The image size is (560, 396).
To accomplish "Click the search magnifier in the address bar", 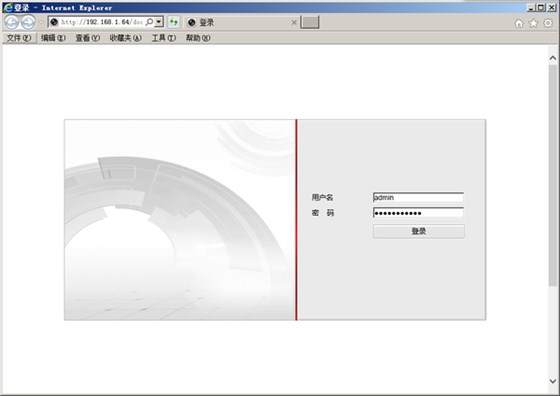I will pyautogui.click(x=150, y=22).
